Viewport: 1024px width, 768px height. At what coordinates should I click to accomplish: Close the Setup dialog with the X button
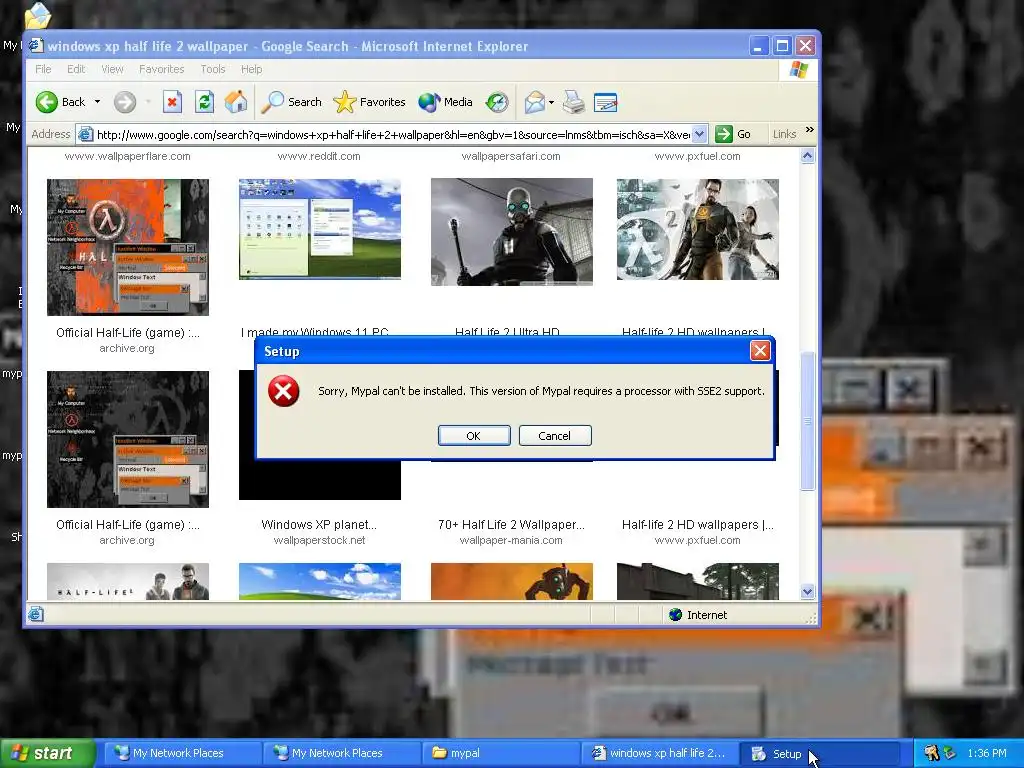coord(760,351)
